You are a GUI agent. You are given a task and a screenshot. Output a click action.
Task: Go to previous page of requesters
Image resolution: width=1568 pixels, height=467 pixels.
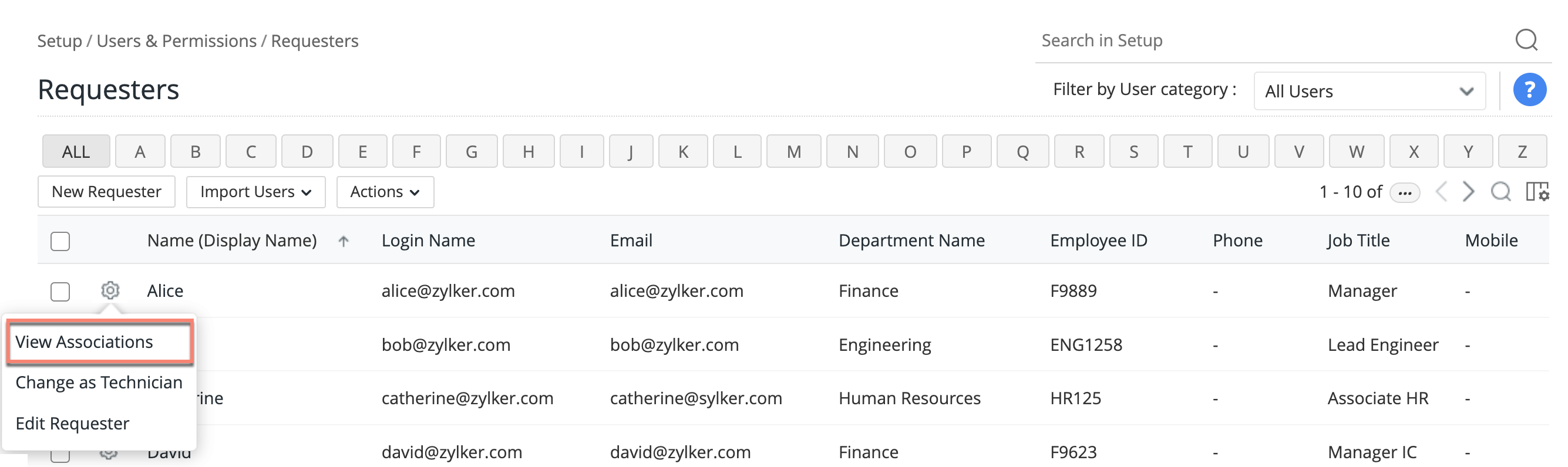(1441, 191)
